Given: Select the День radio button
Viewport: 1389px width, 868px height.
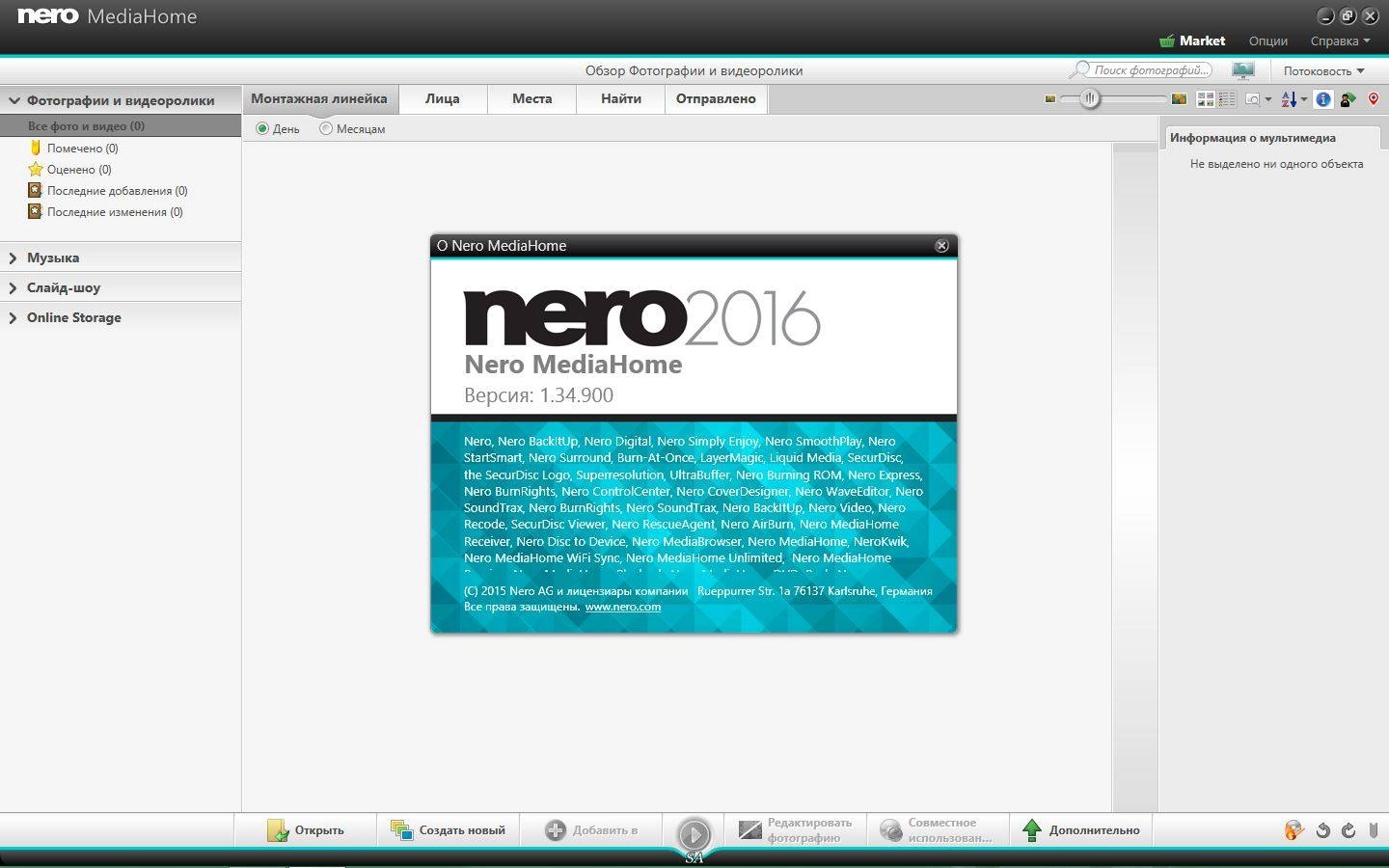Looking at the screenshot, I should point(262,128).
